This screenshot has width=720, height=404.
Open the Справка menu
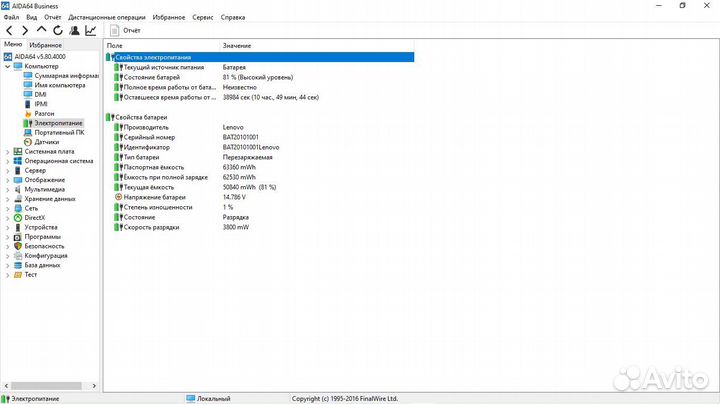[233, 17]
